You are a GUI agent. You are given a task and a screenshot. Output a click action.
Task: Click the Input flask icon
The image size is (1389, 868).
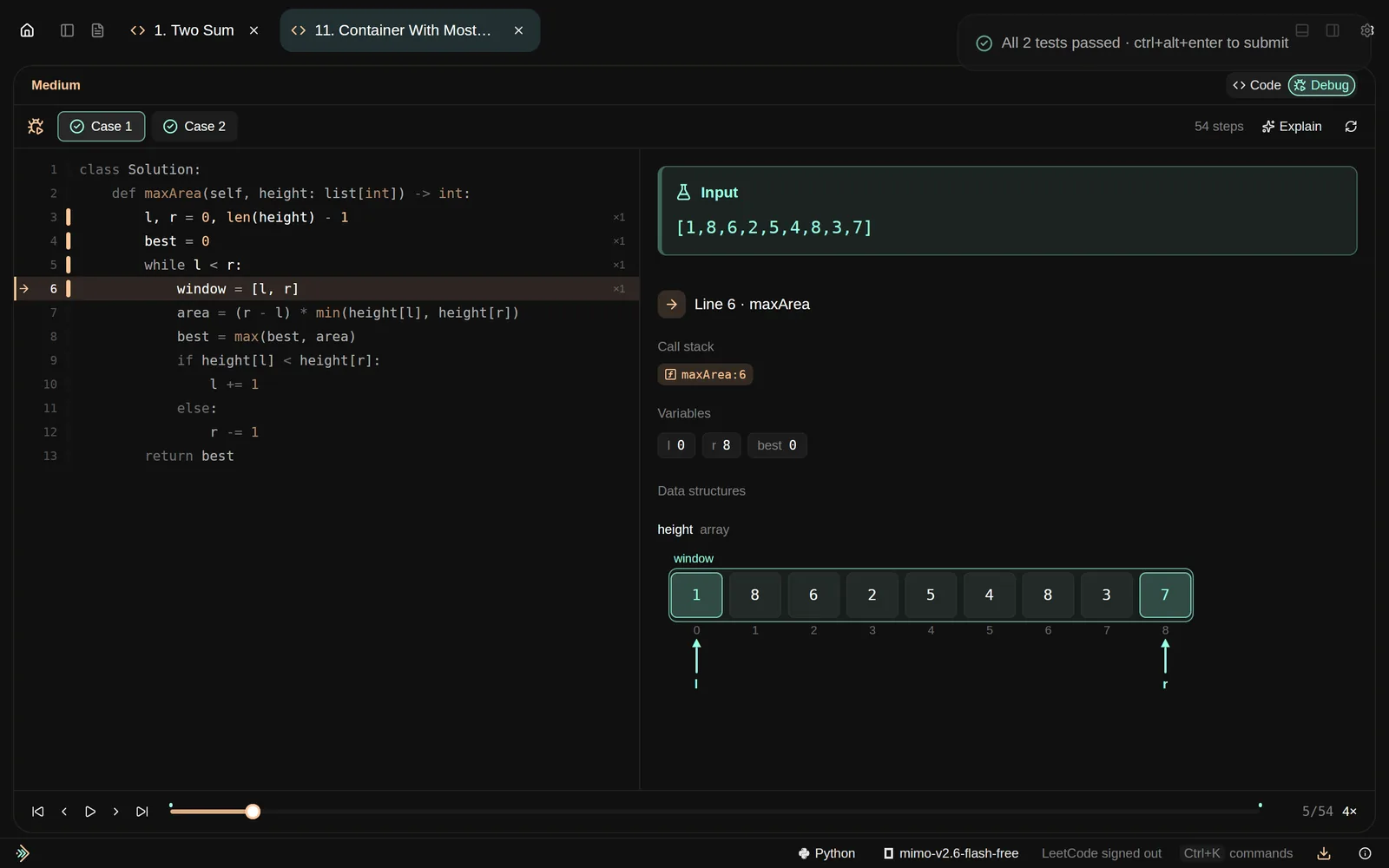coord(683,193)
